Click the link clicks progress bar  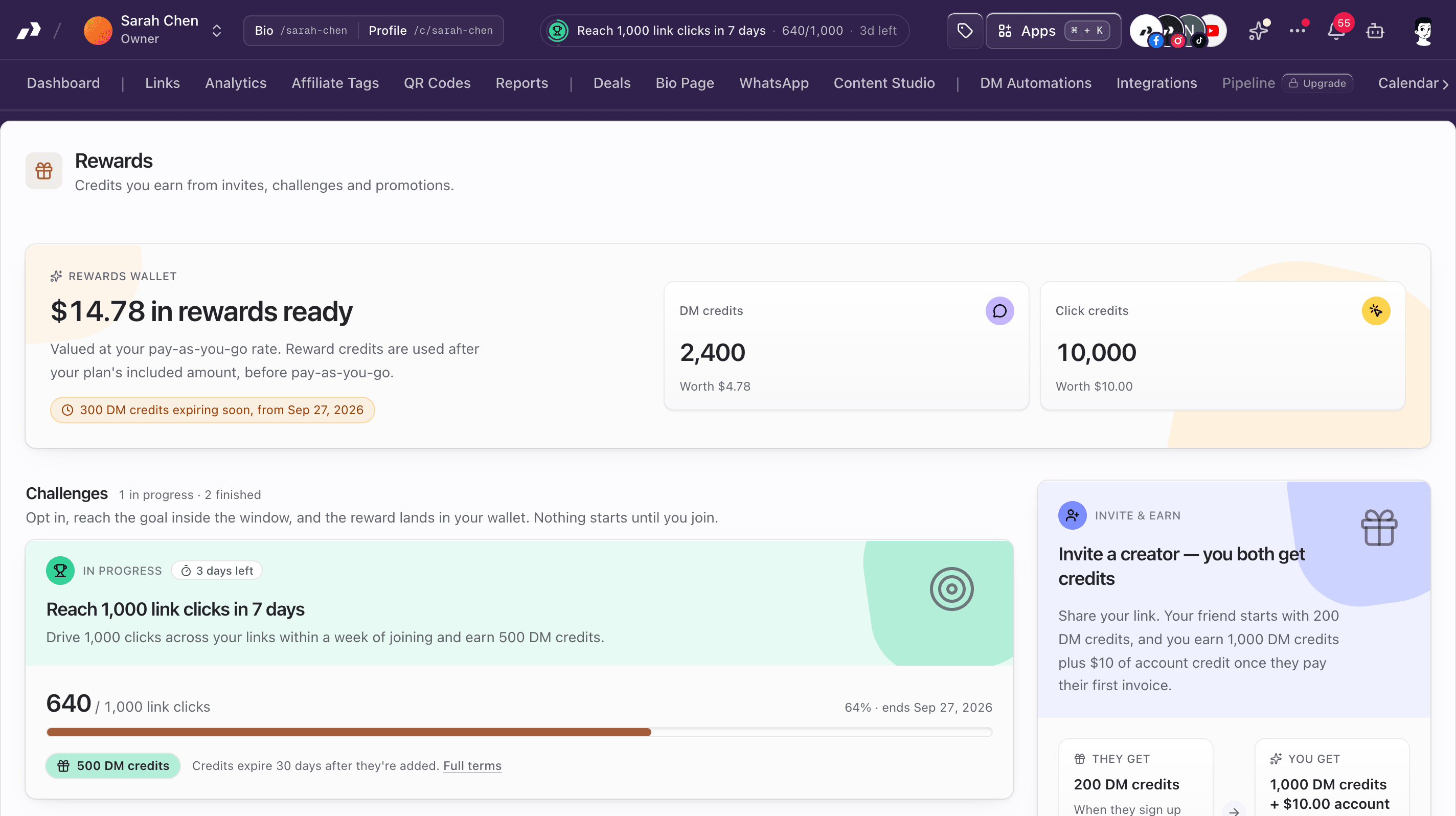(519, 732)
